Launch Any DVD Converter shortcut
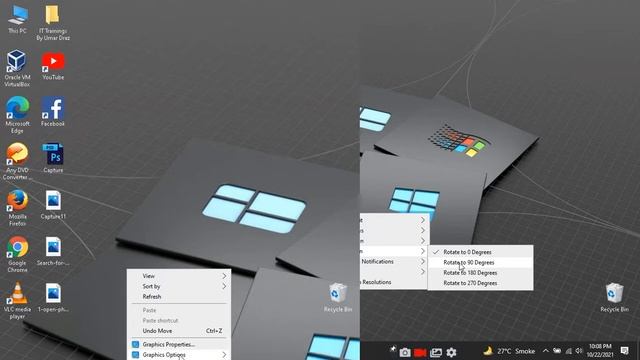 tap(17, 161)
